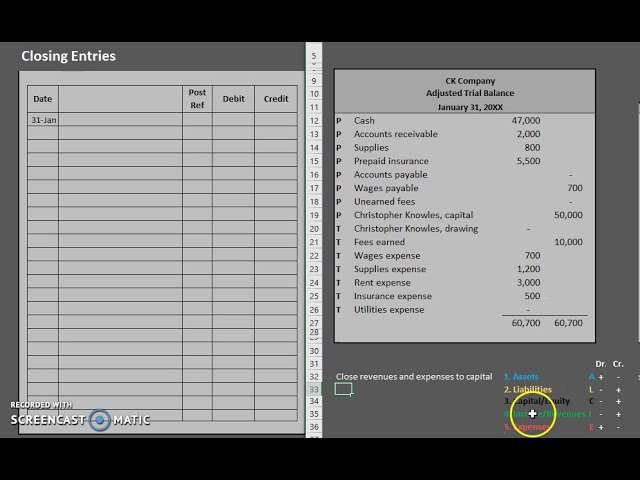640x480 pixels.
Task: Click the Insurance expense value 500
Action: 532,296
